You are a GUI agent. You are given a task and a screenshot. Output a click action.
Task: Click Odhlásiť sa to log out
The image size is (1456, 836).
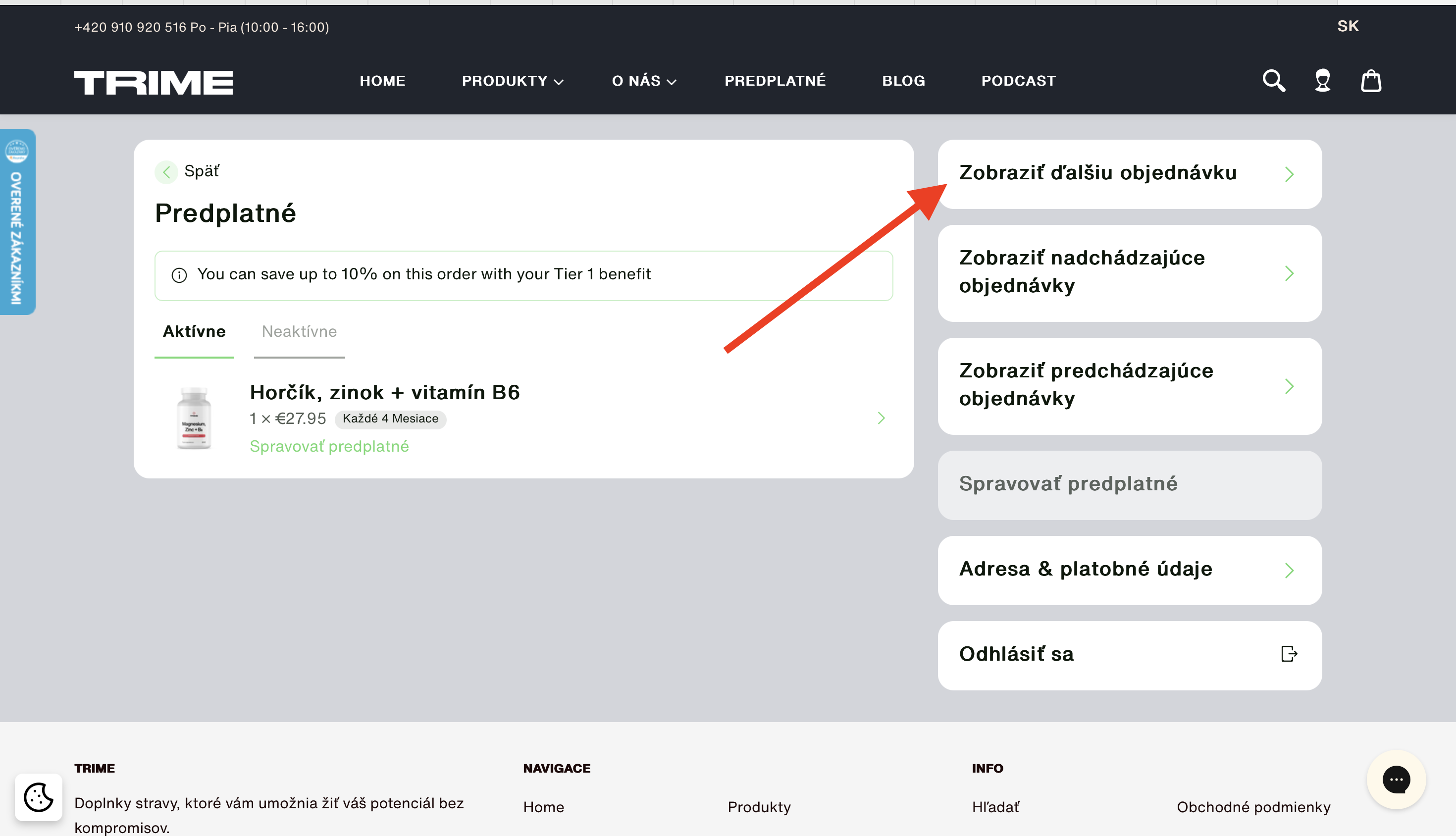(1129, 656)
